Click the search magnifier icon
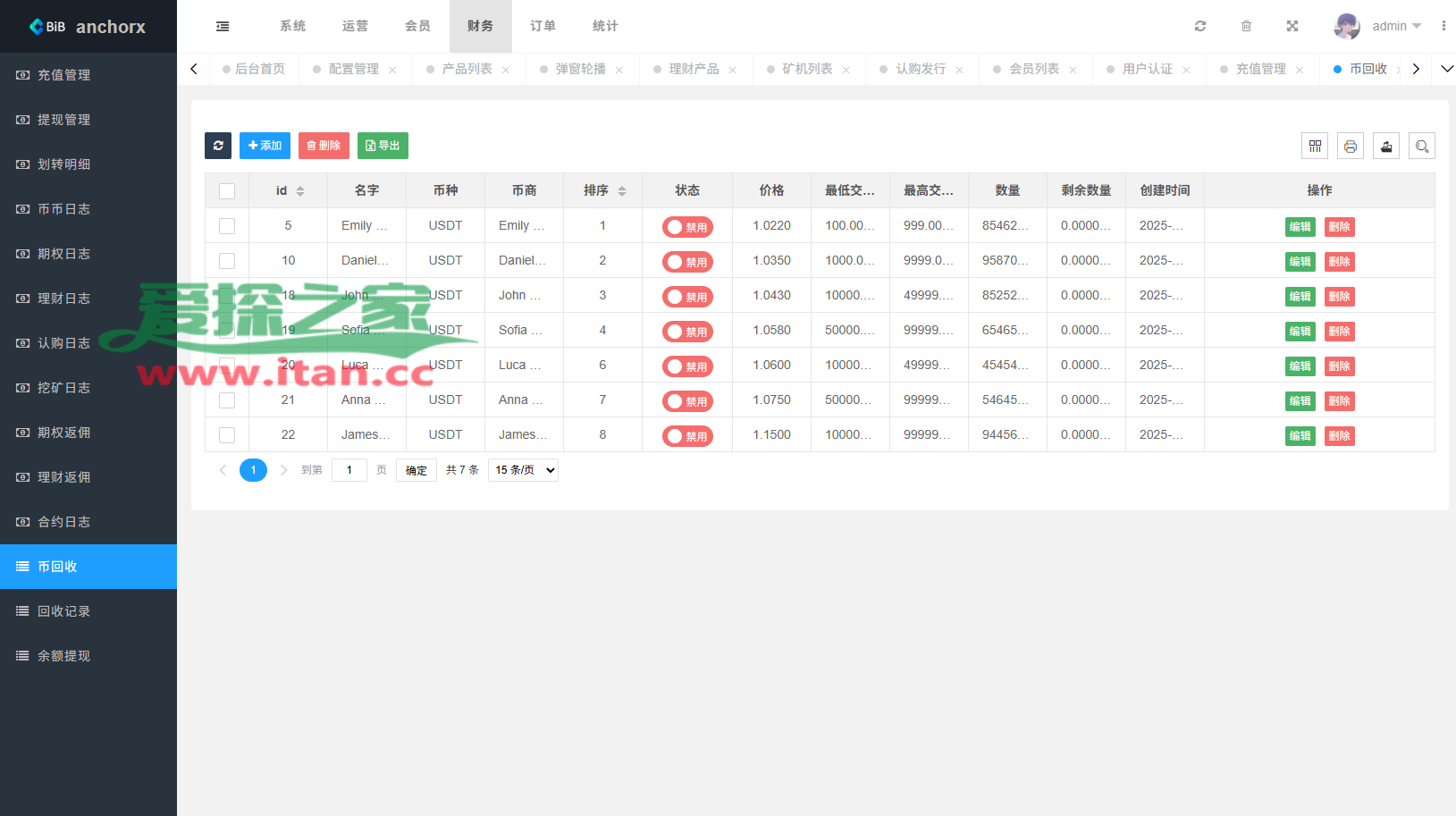The height and width of the screenshot is (816, 1456). [1422, 146]
